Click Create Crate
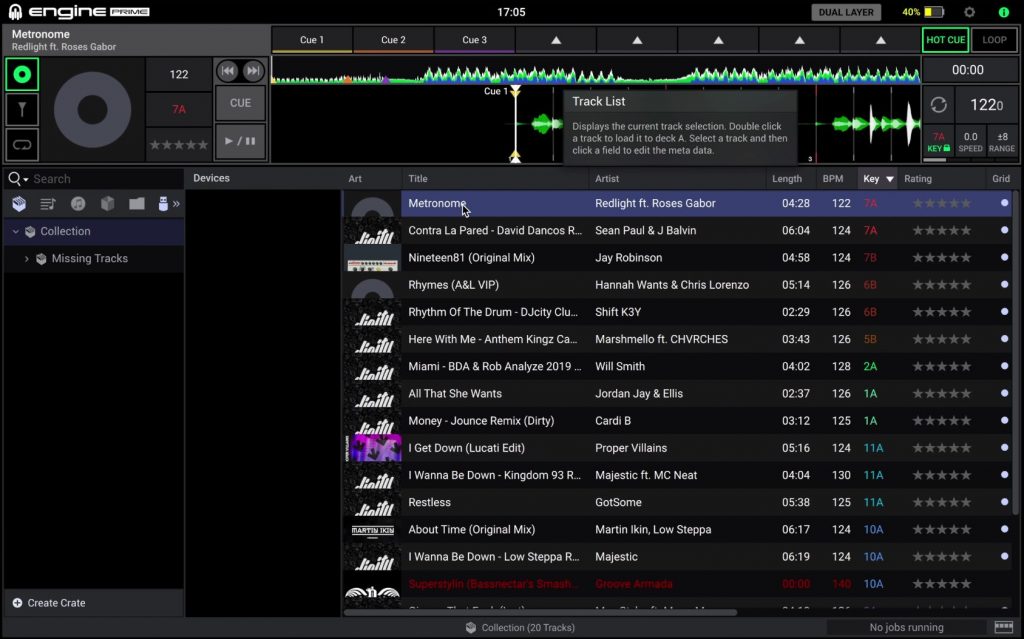Image resolution: width=1024 pixels, height=639 pixels. coord(49,603)
